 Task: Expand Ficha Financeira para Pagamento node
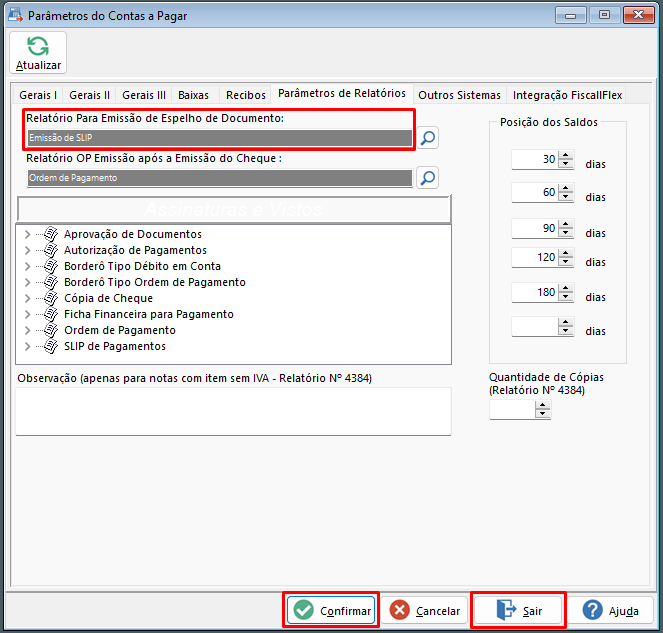pyautogui.click(x=27, y=315)
